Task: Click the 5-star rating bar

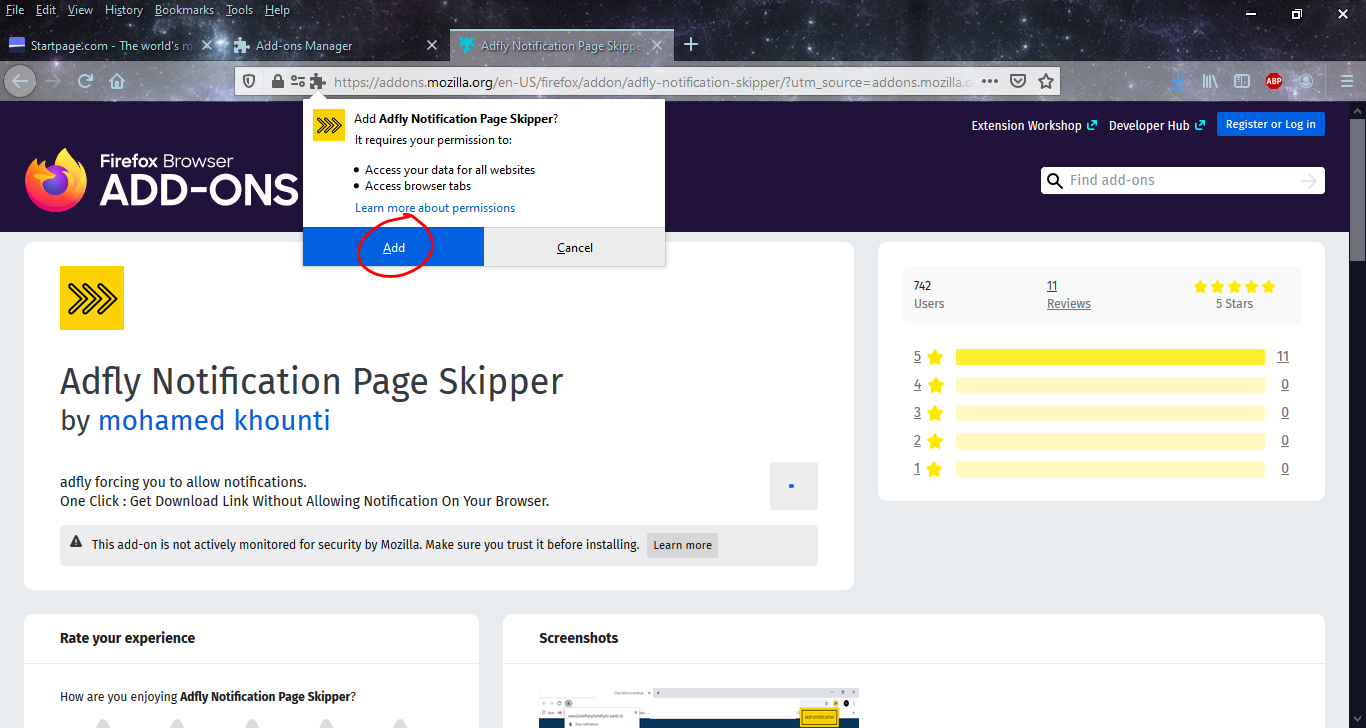Action: click(1110, 357)
